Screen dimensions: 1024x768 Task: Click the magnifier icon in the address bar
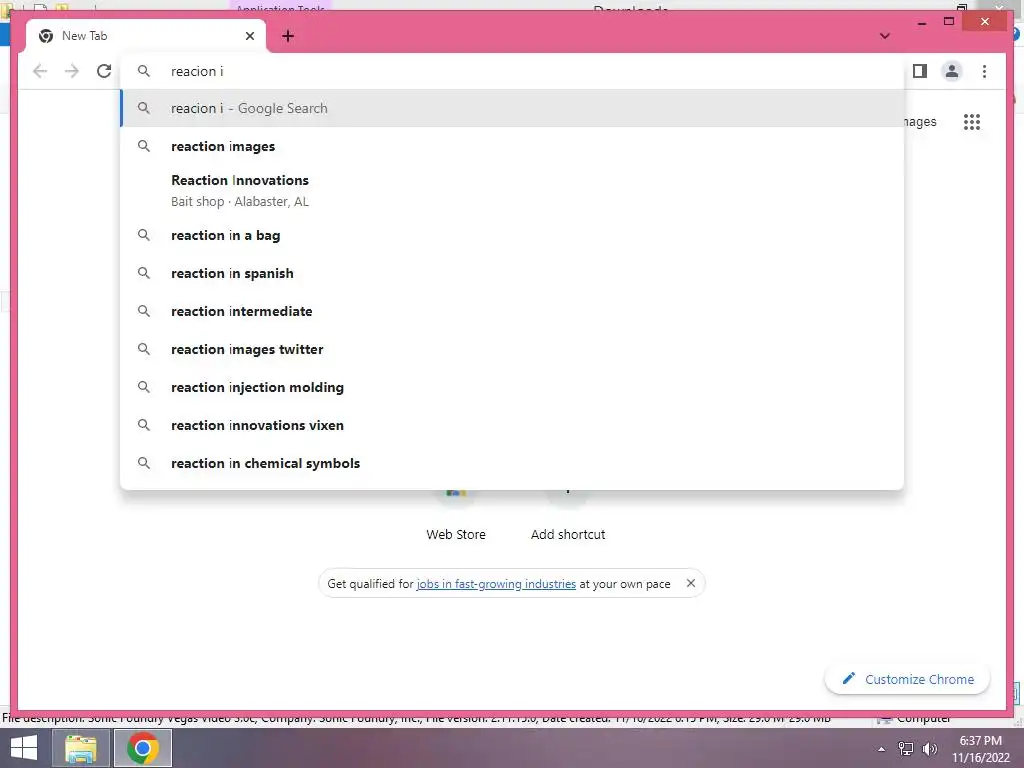pos(144,71)
